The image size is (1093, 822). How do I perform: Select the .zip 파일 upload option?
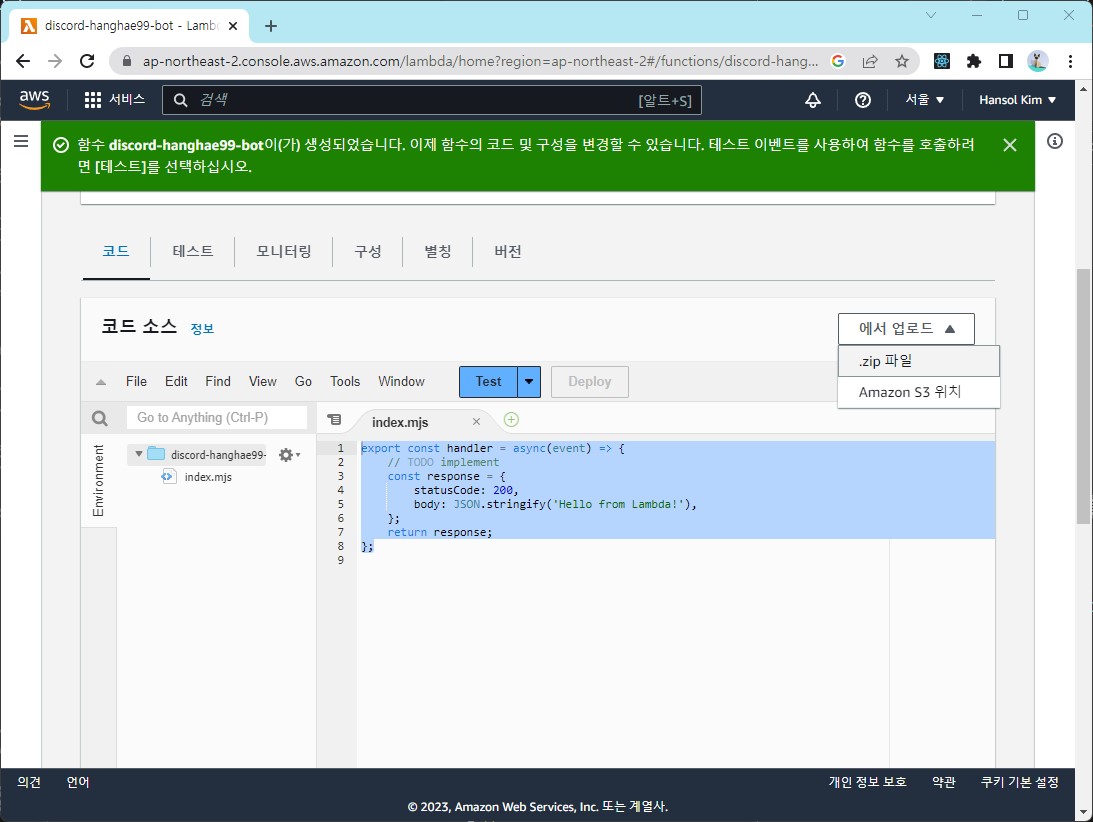click(x=919, y=361)
